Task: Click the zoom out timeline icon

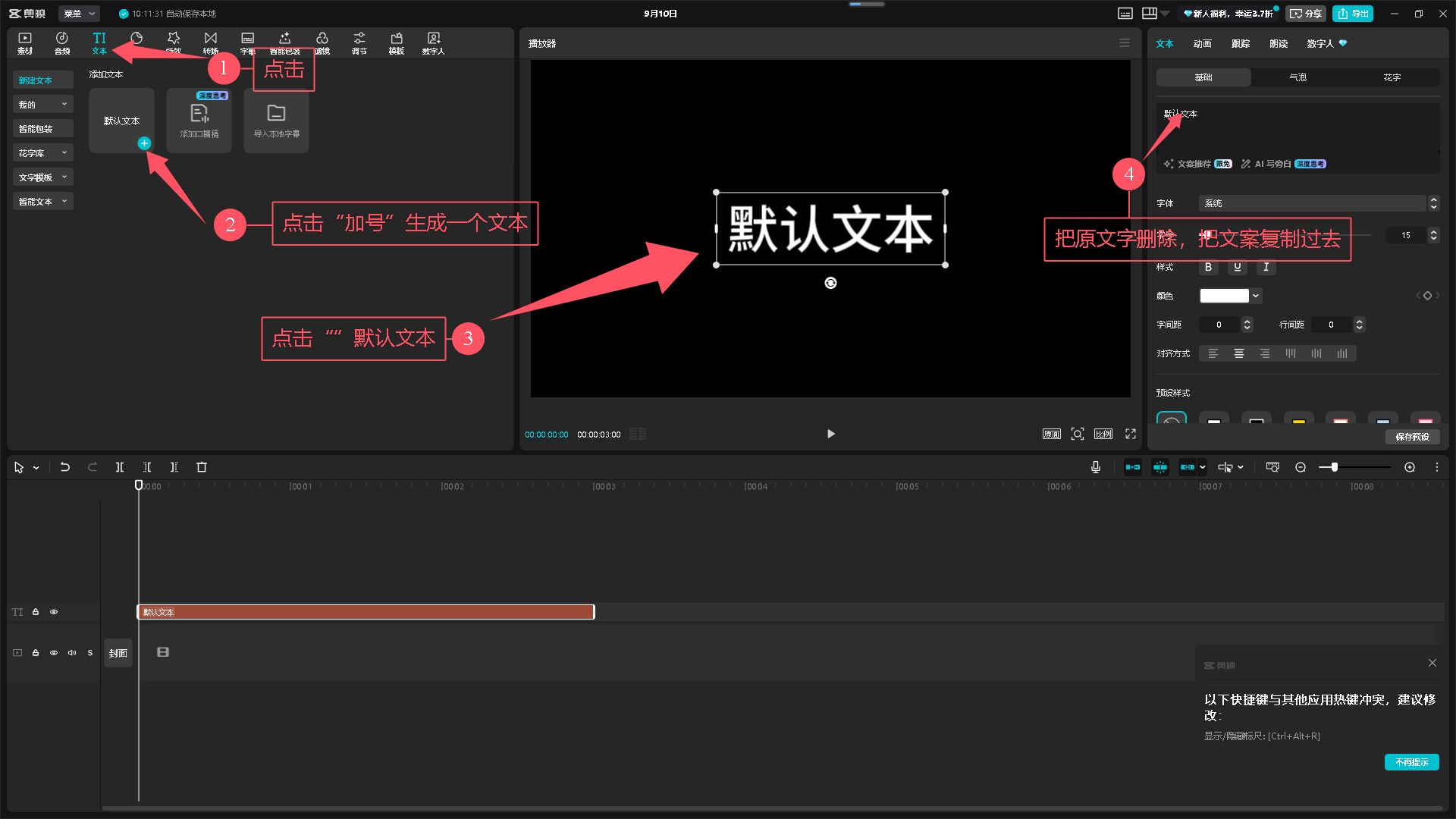Action: pos(1301,467)
